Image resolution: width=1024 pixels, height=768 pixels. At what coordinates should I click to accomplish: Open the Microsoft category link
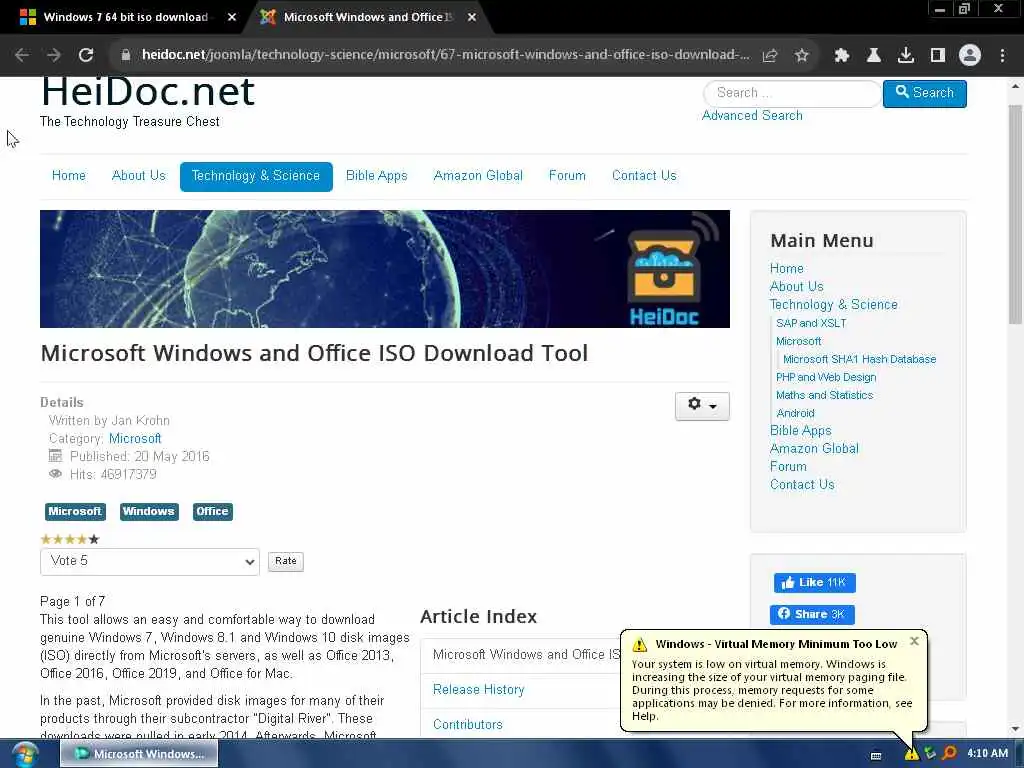(x=135, y=439)
